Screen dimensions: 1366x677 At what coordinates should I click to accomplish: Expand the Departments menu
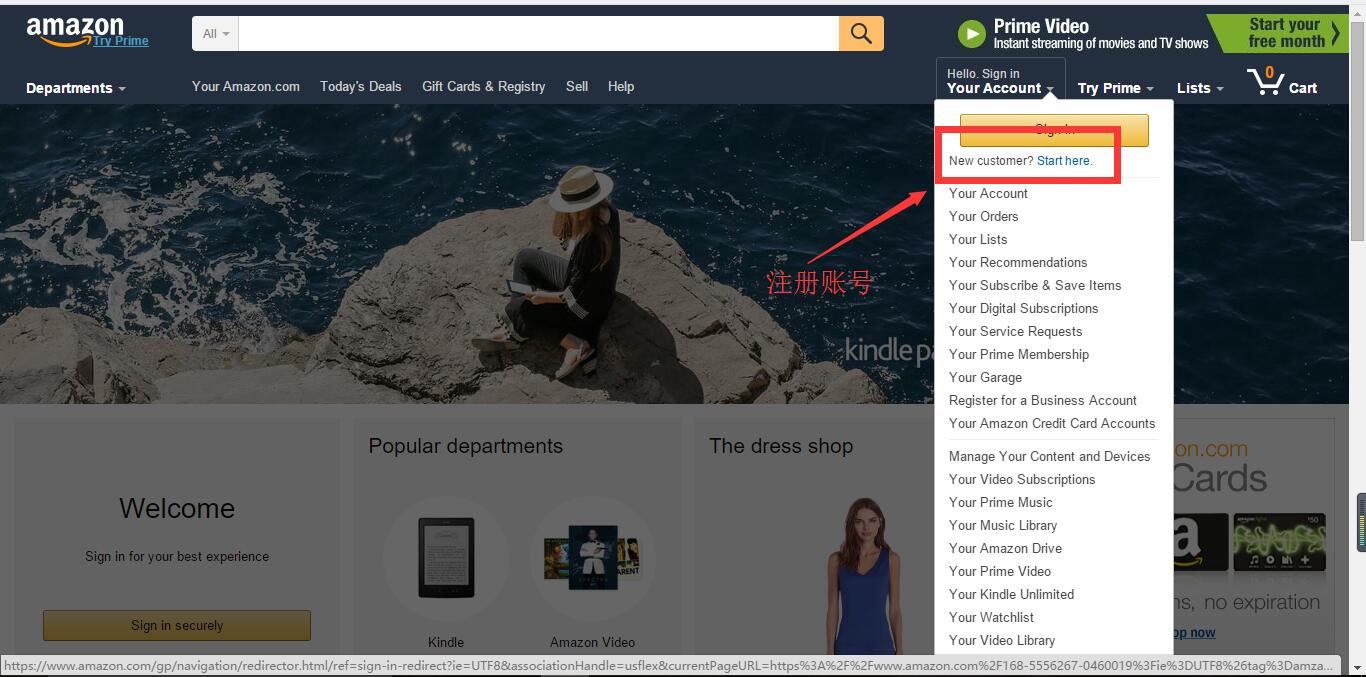76,88
